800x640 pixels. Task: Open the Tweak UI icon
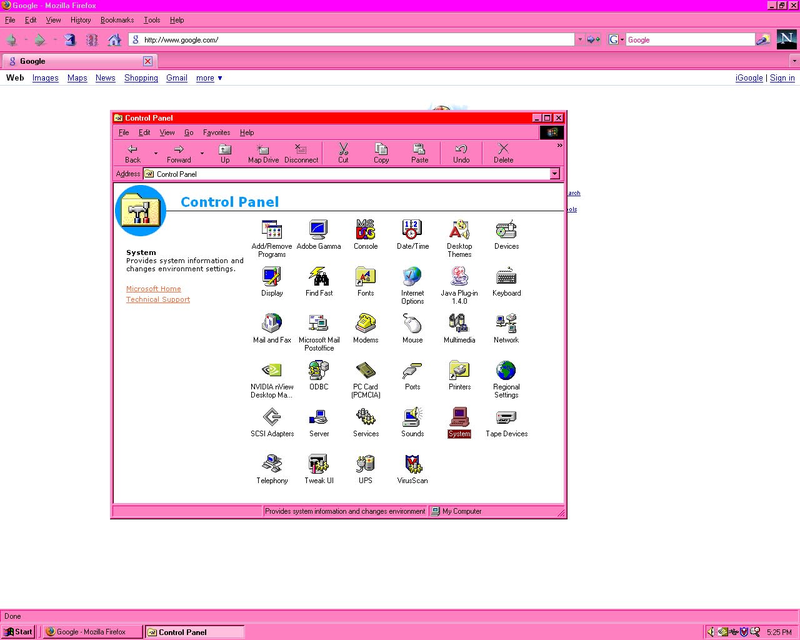click(318, 470)
